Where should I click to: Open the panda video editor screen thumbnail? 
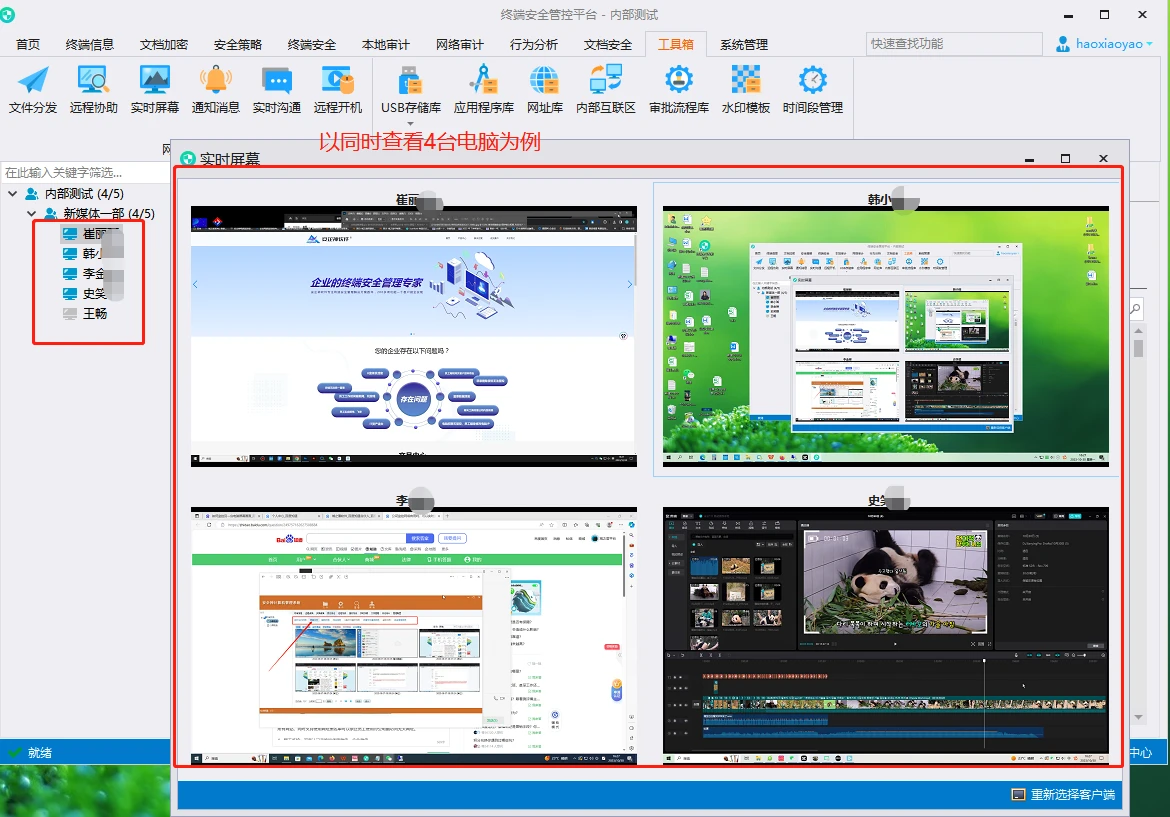pos(886,636)
